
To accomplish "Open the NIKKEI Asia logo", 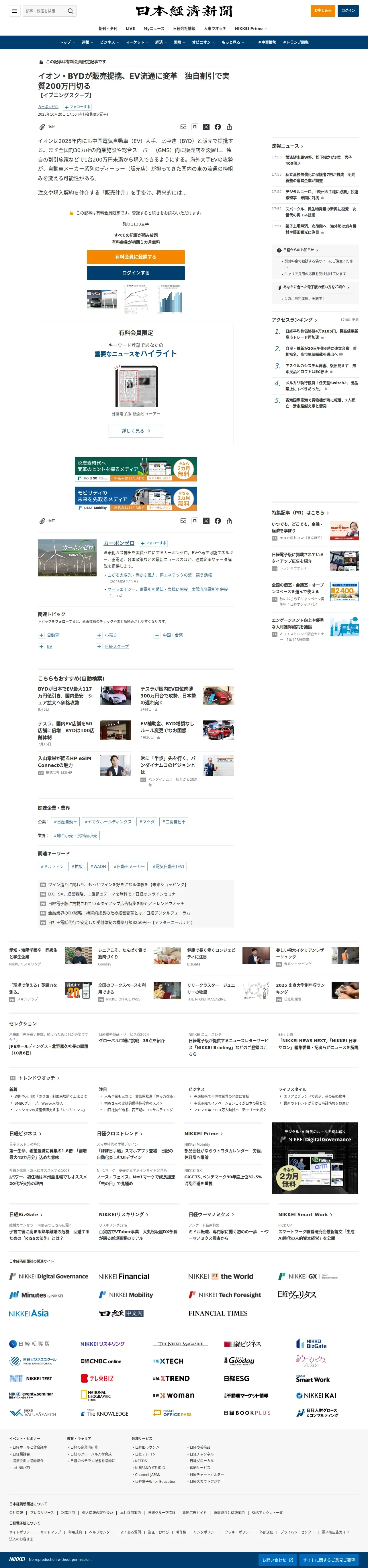I will [29, 1313].
